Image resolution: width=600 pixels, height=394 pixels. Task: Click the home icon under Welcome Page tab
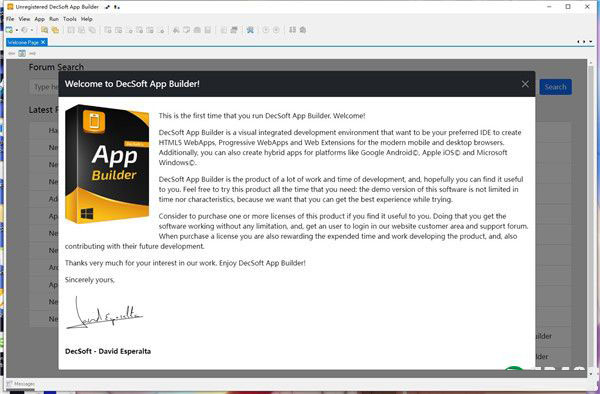tap(22, 53)
